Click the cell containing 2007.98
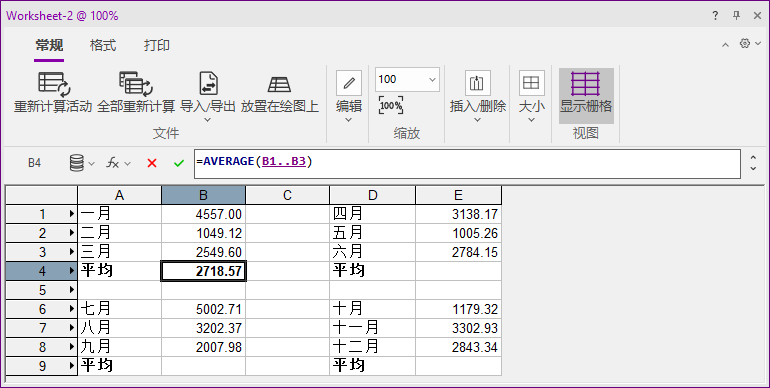The height and width of the screenshot is (388, 770). pos(203,347)
